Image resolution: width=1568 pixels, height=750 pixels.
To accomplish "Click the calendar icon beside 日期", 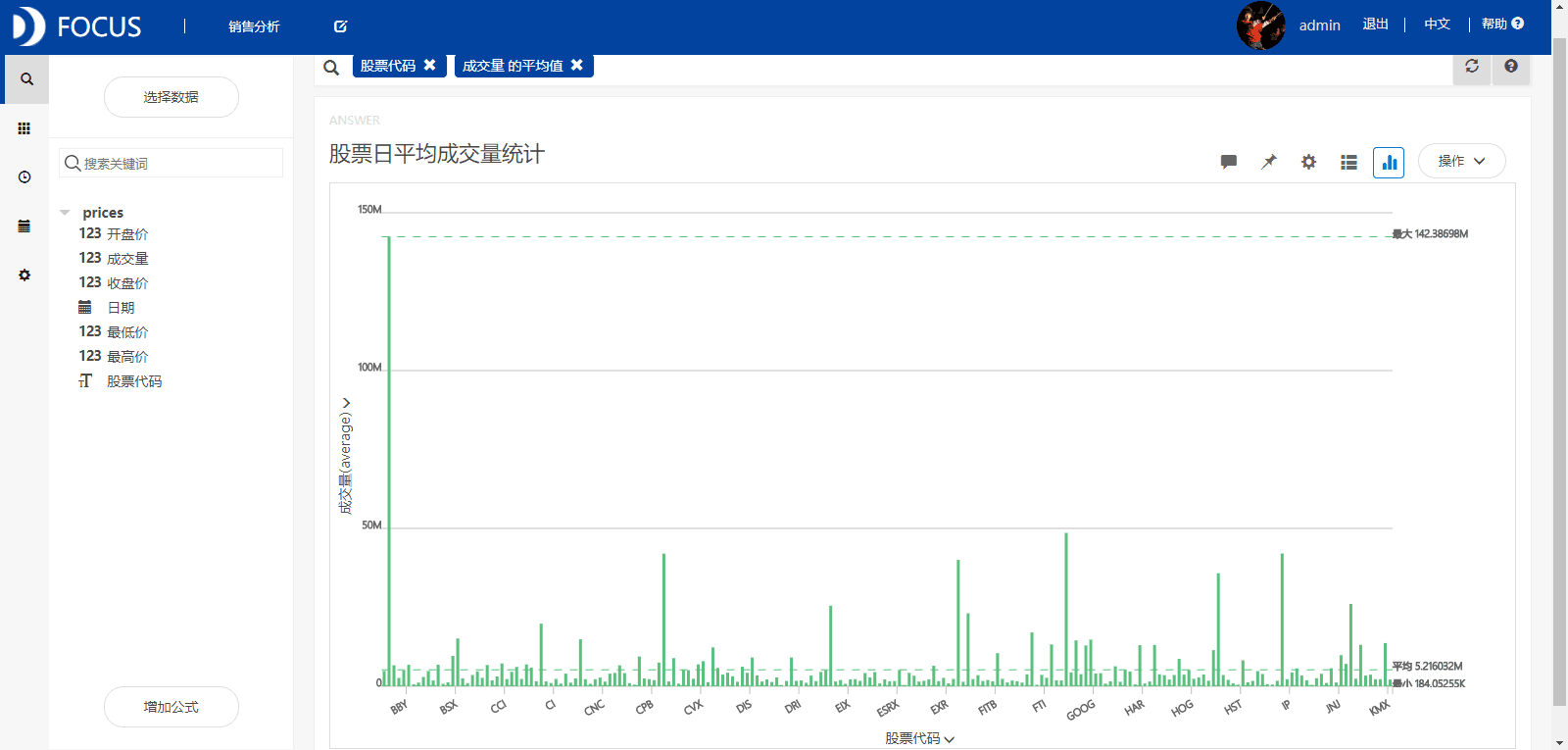I will [85, 307].
